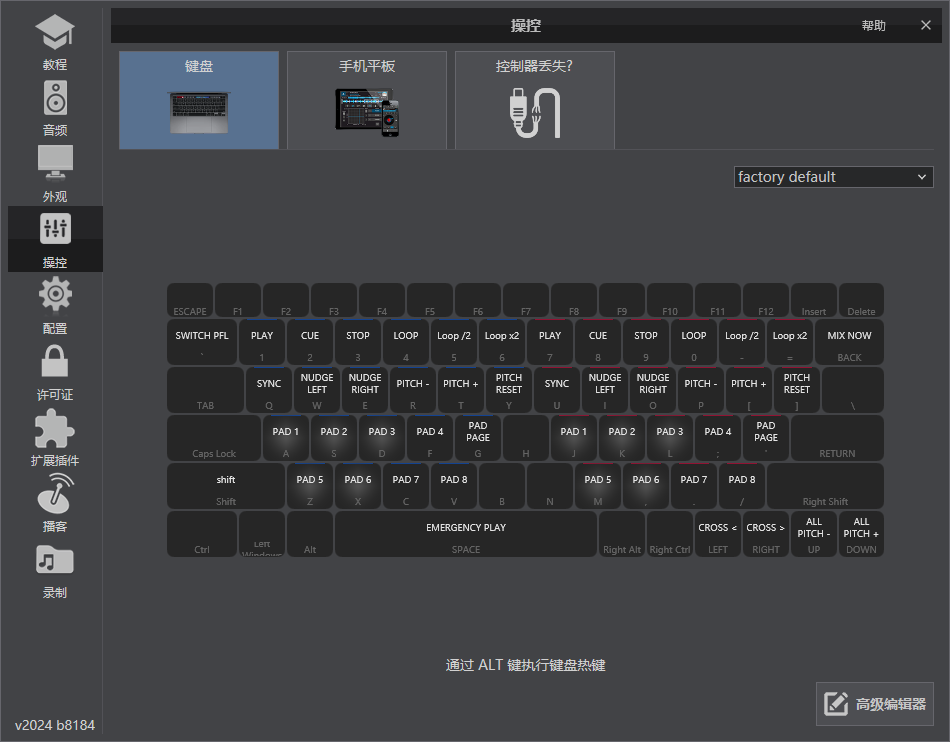Click the PITCH + key on T

point(460,390)
